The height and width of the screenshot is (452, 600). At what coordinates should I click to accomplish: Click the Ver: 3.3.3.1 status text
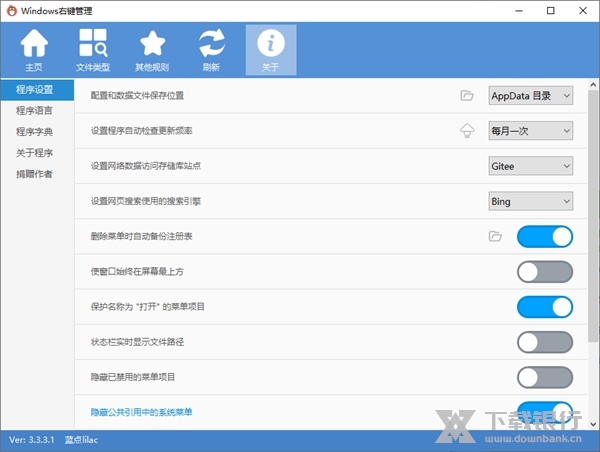point(32,440)
